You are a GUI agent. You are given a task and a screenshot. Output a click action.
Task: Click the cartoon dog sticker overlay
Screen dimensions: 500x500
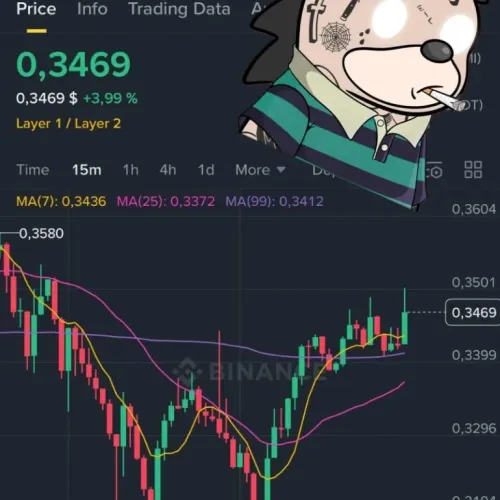pyautogui.click(x=363, y=100)
